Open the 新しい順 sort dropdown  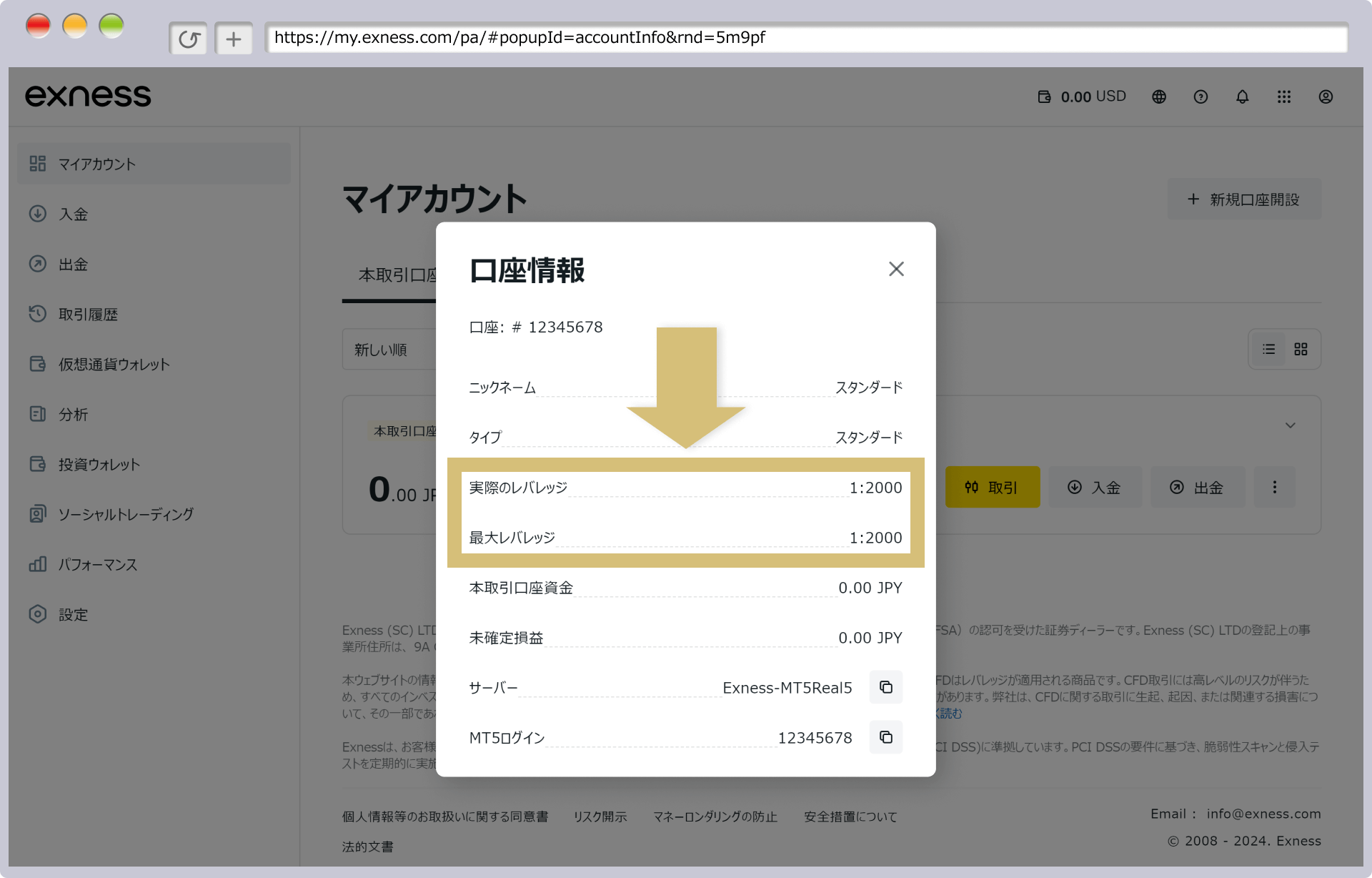click(x=389, y=350)
